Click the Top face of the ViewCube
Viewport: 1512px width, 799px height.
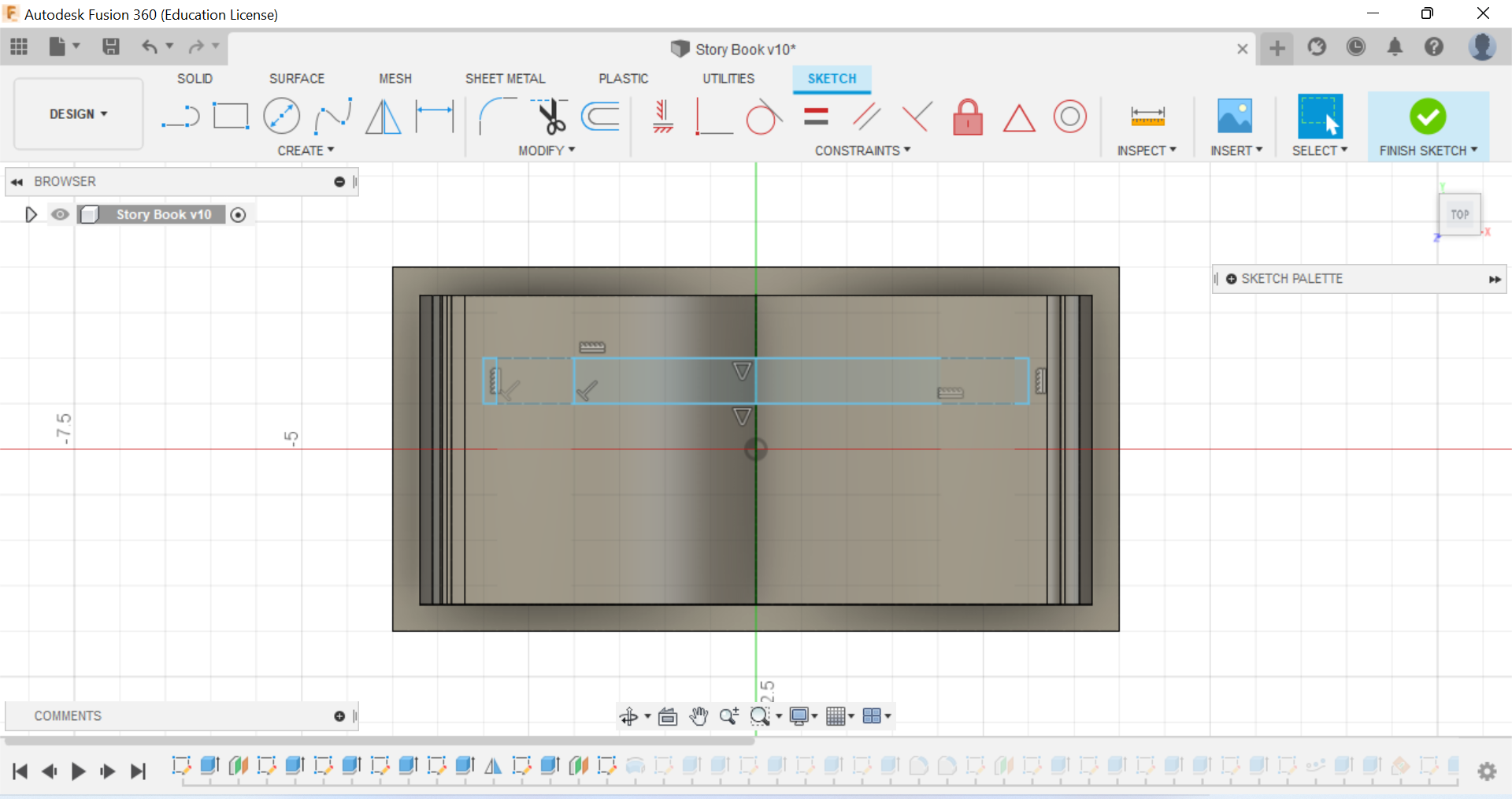[1460, 214]
